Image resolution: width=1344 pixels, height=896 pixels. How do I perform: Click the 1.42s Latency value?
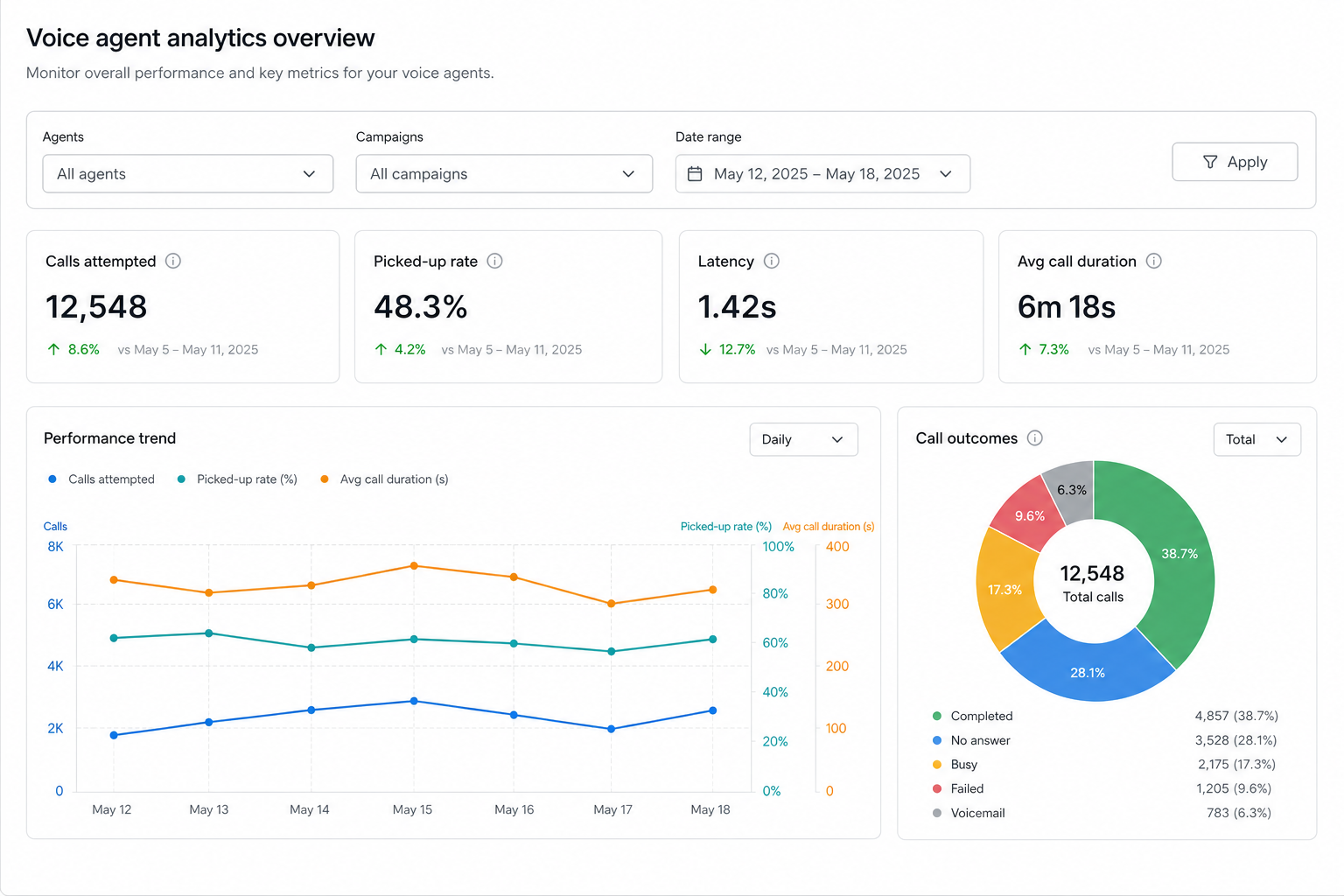(x=737, y=307)
